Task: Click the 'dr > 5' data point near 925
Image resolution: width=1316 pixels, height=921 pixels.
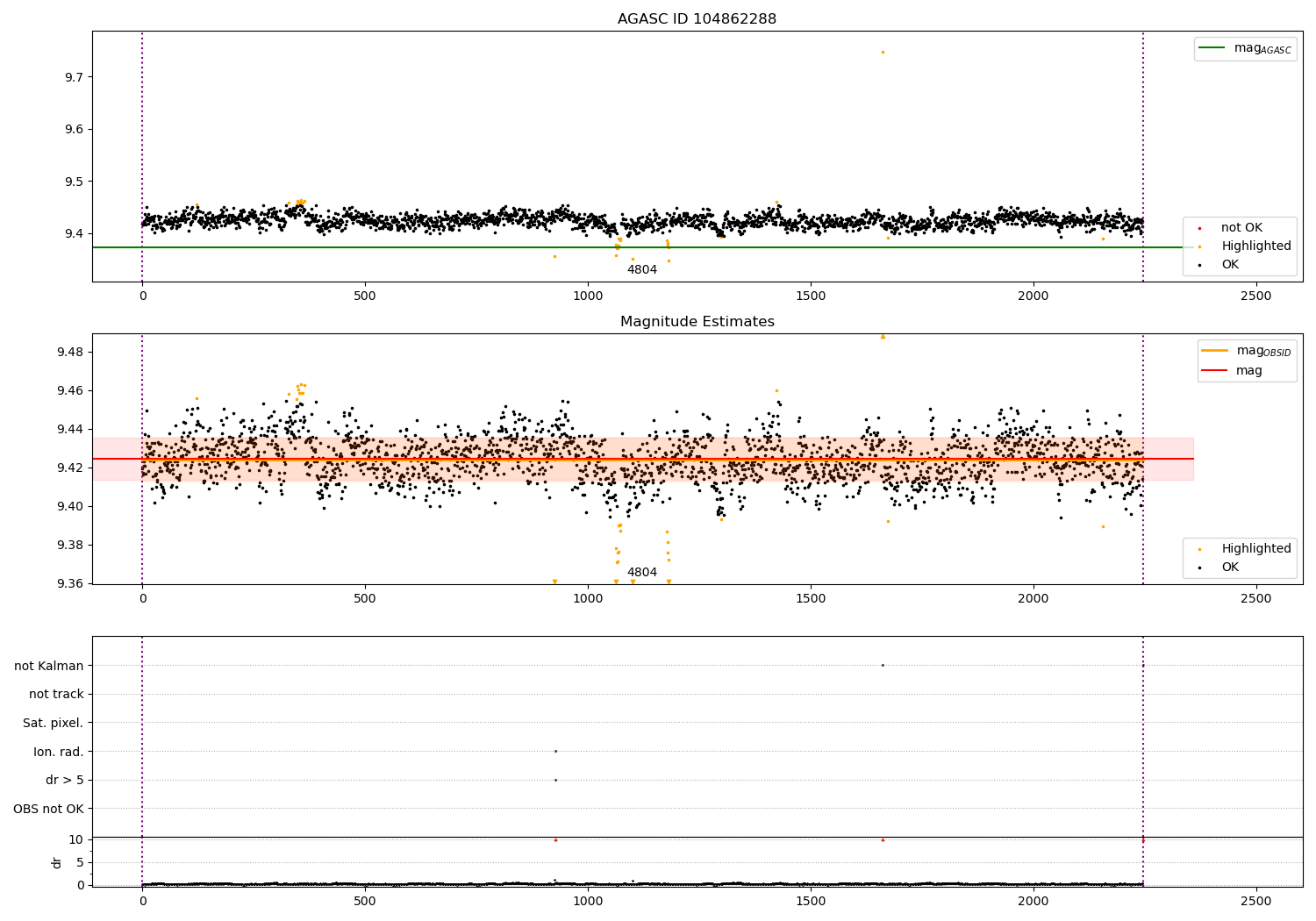Action: [x=555, y=780]
